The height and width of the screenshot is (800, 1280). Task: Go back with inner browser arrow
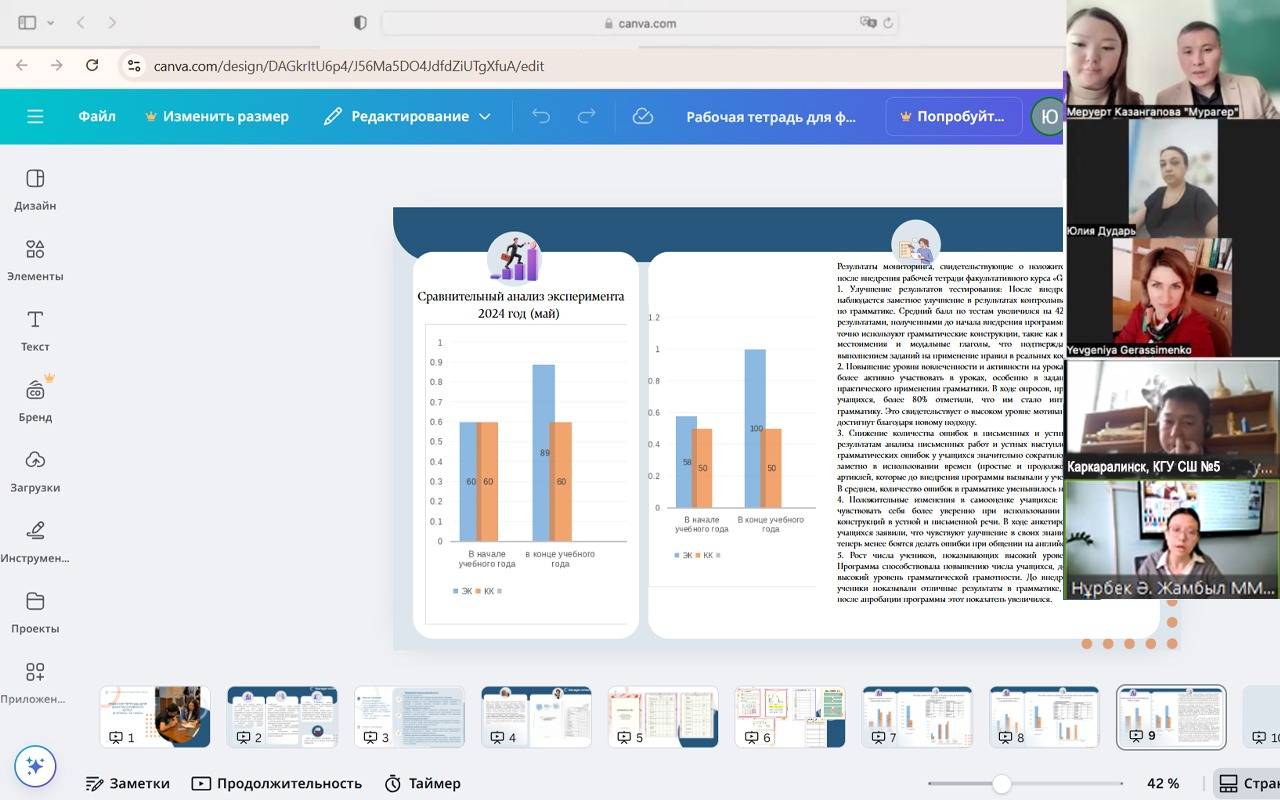[x=22, y=65]
